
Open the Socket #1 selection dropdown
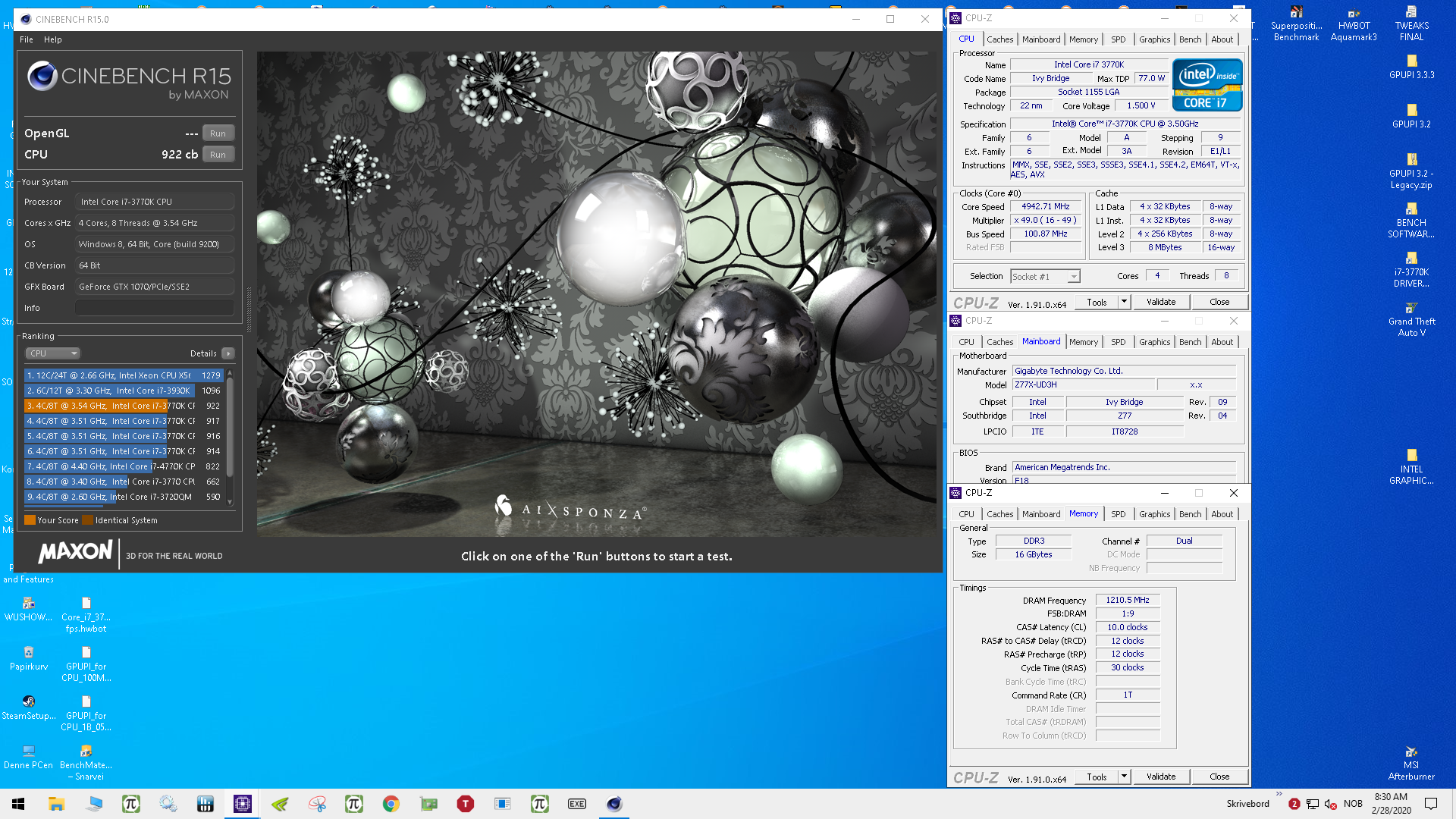pyautogui.click(x=1045, y=277)
